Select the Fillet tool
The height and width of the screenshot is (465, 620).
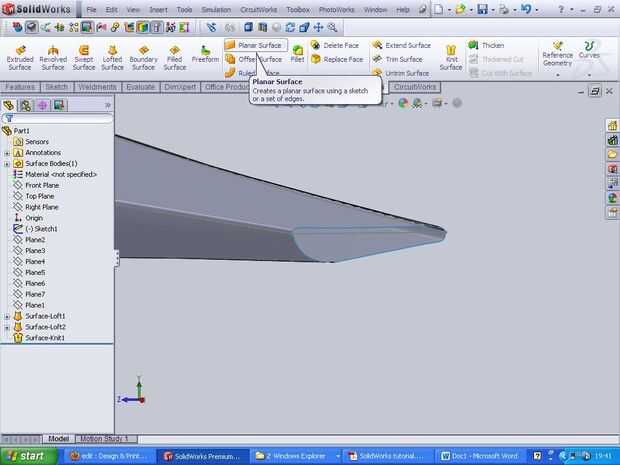point(297,54)
